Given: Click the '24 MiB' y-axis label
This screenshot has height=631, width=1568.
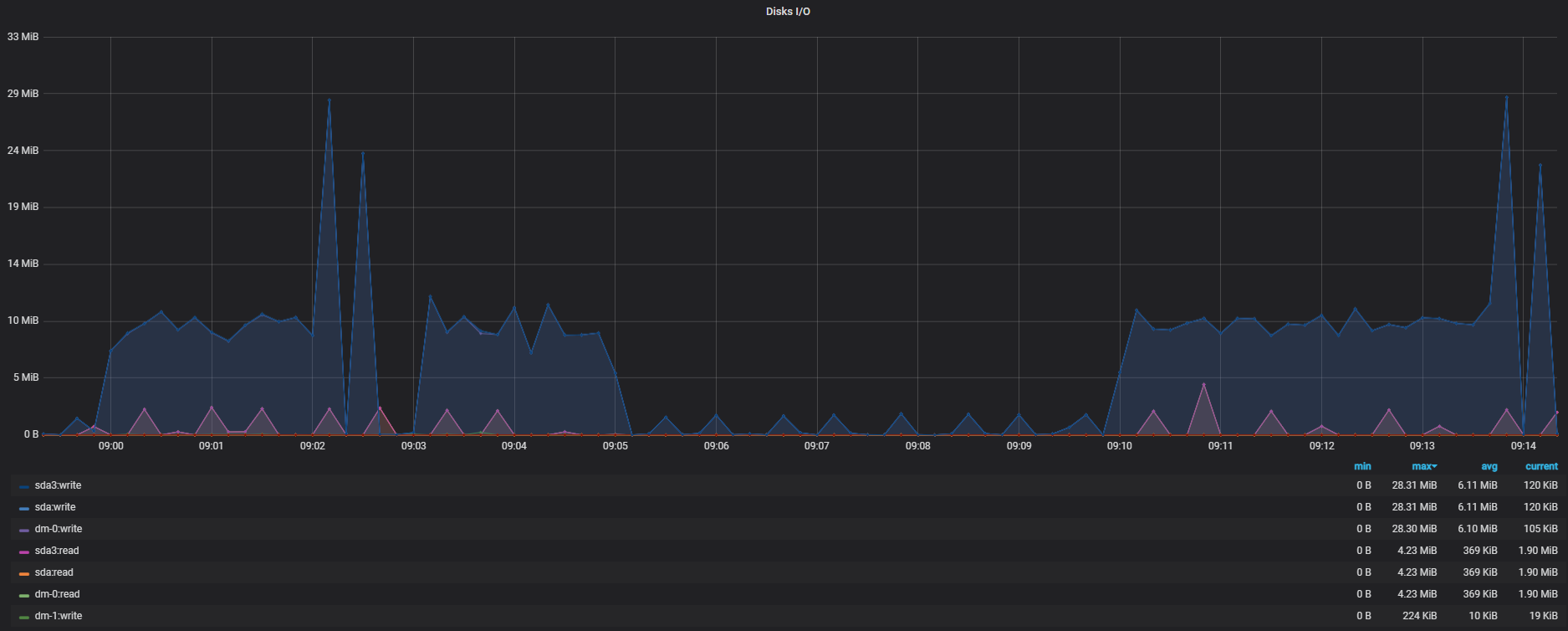Looking at the screenshot, I should click(x=23, y=151).
